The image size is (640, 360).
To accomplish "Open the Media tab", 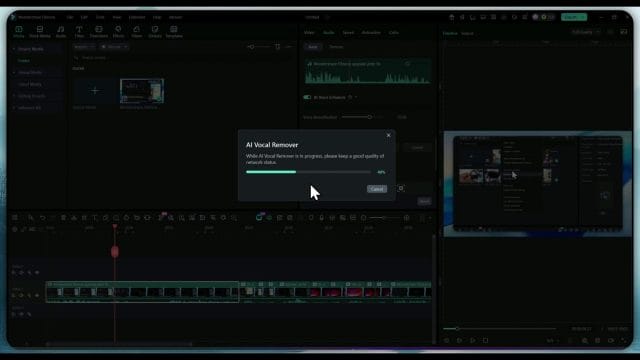I will (x=19, y=31).
